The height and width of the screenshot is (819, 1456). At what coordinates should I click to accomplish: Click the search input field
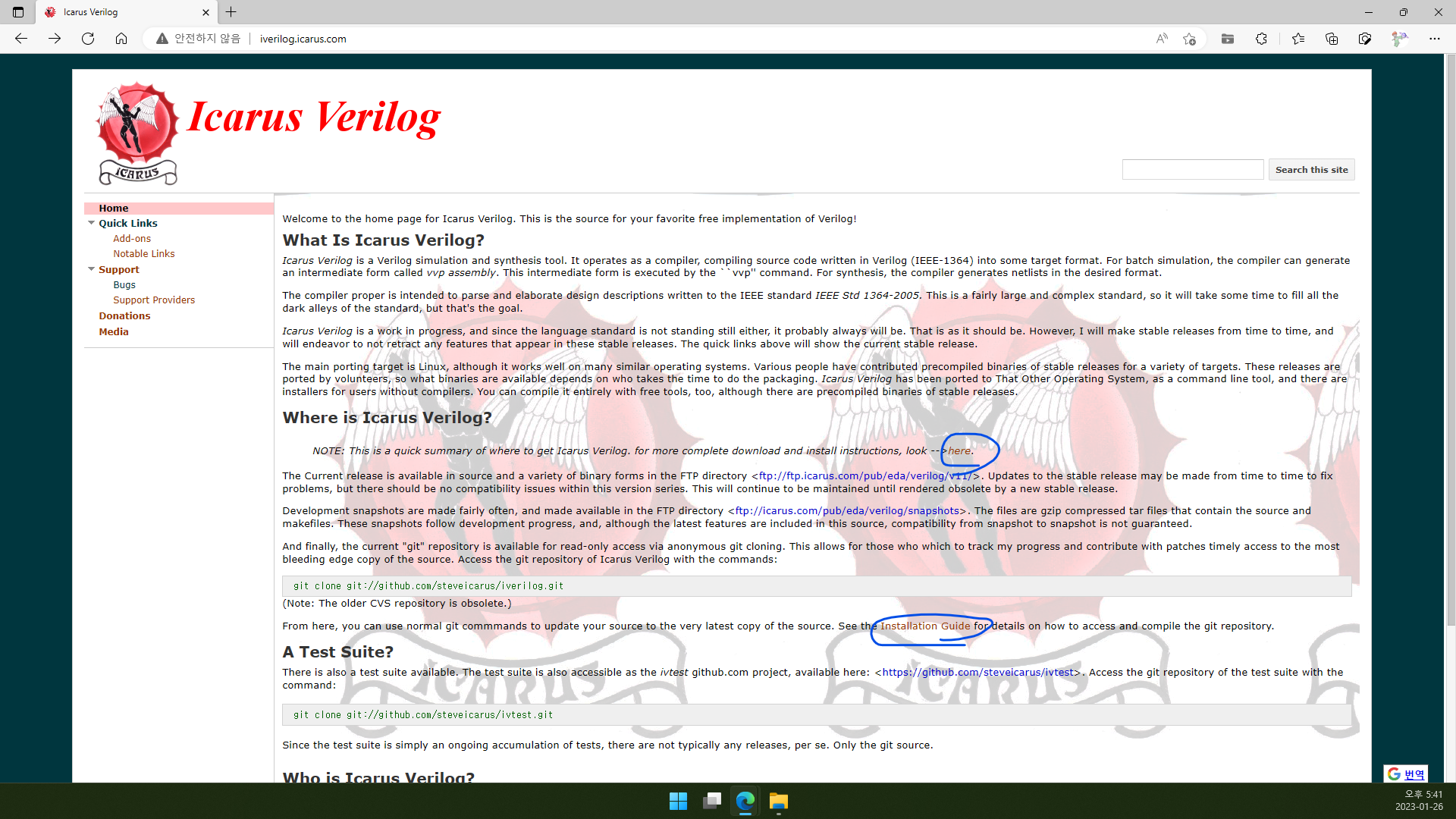[1192, 169]
